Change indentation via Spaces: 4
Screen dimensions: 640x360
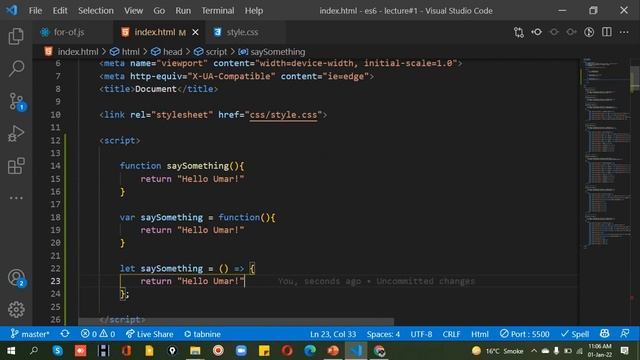tap(383, 334)
